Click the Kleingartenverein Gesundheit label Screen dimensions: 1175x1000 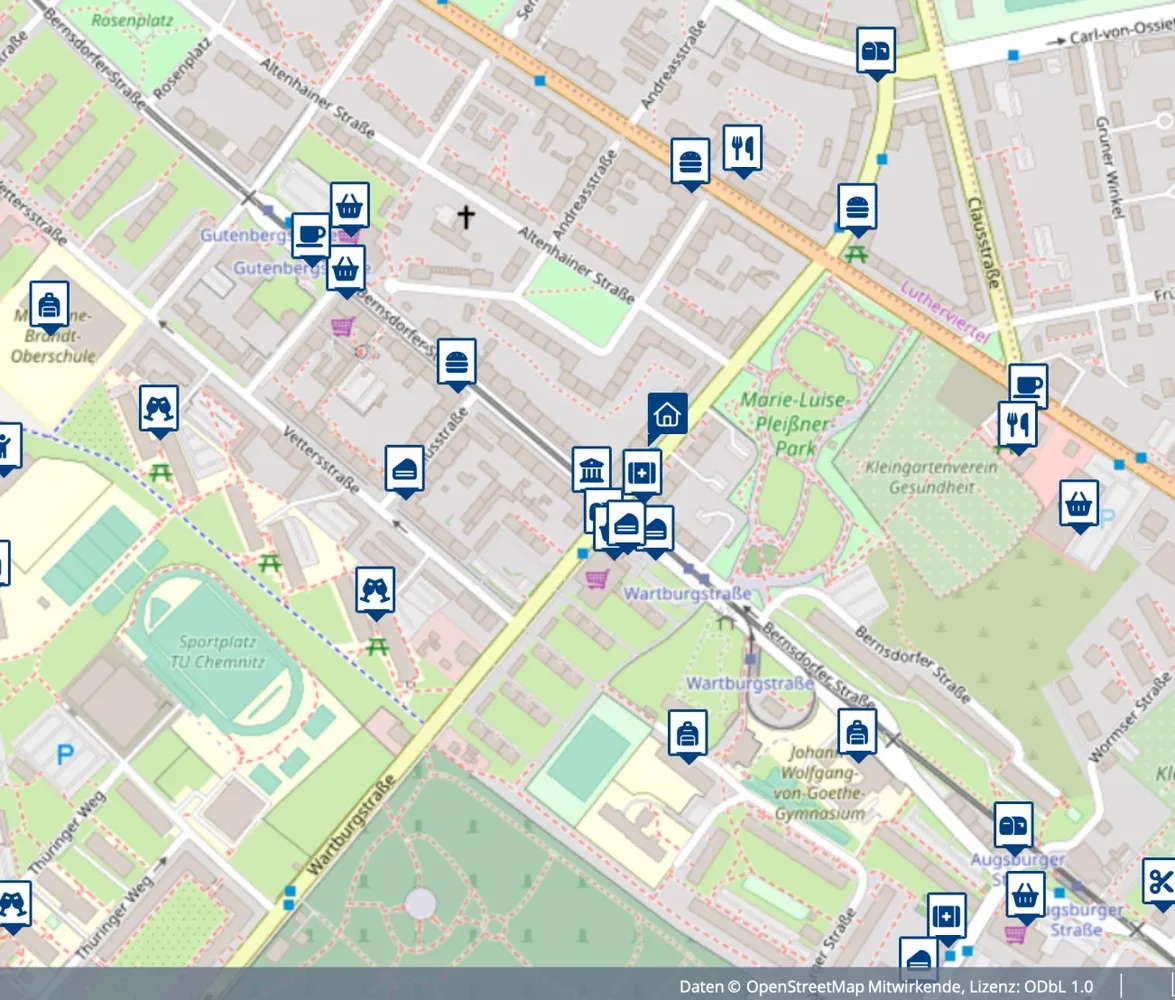coord(931,477)
